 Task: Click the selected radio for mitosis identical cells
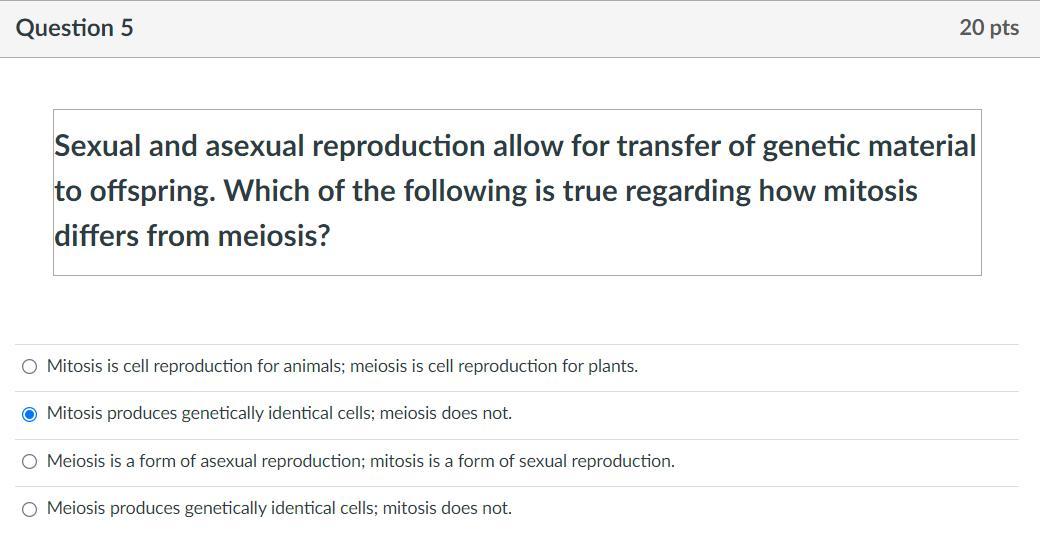(30, 414)
